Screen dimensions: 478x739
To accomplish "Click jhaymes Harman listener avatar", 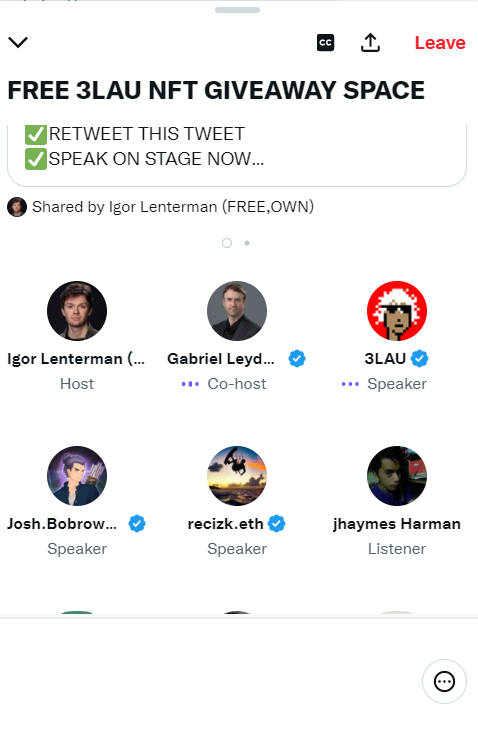I will (397, 476).
